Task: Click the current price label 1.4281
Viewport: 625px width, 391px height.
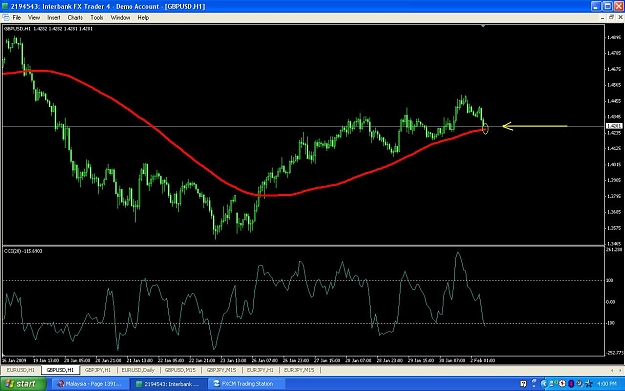Action: (613, 126)
